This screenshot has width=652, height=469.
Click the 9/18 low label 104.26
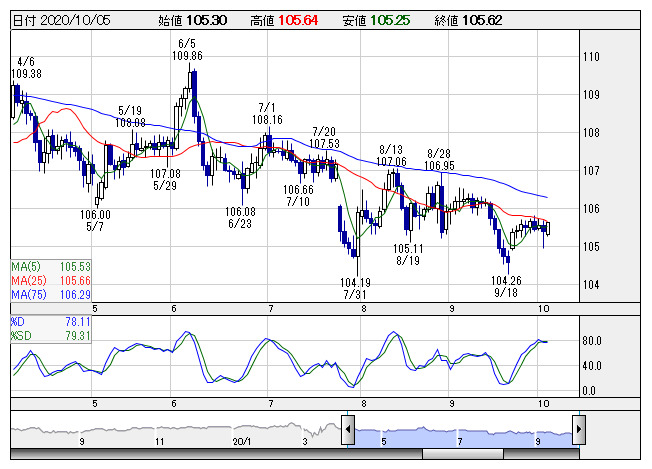pos(507,282)
